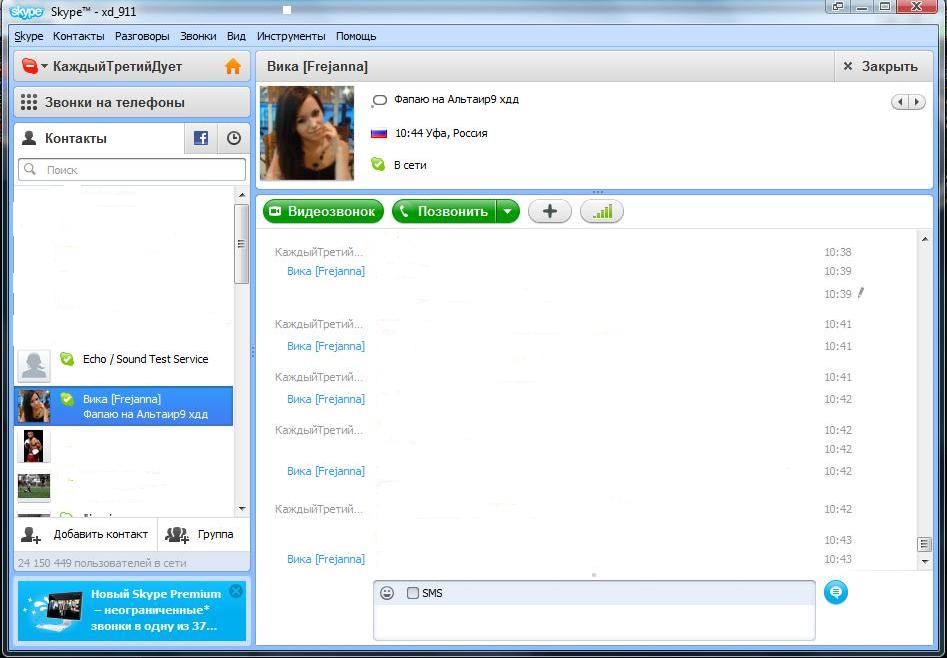Open the Звонки menu

pos(198,36)
